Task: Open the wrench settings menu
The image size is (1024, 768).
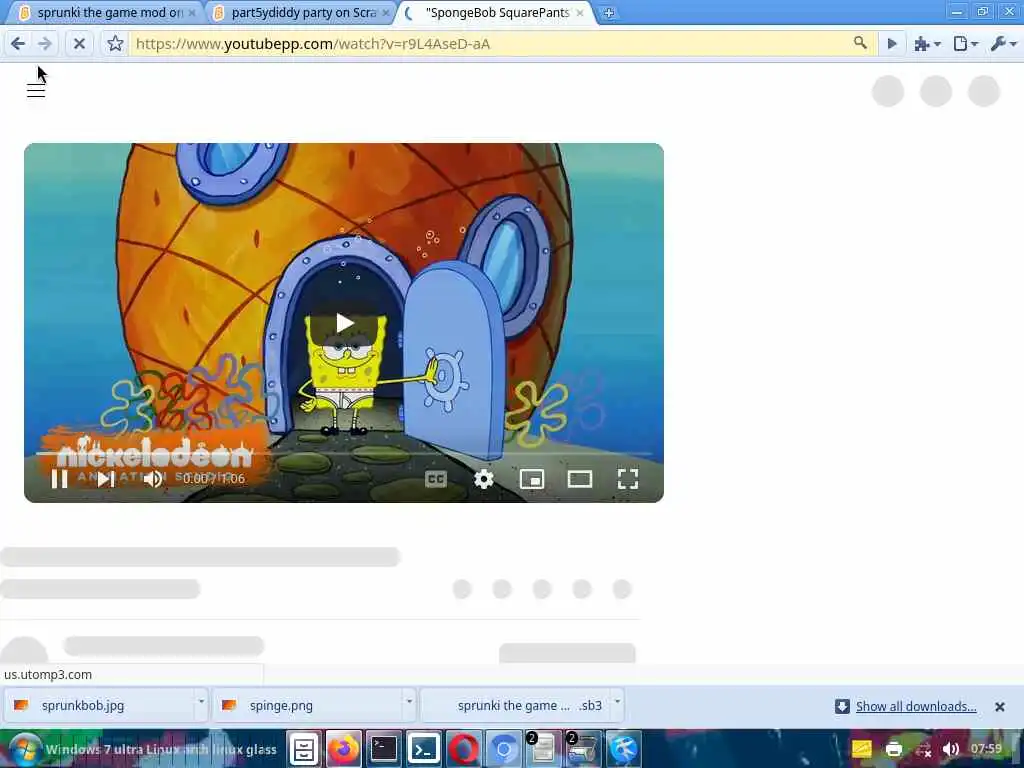Action: (x=1003, y=44)
